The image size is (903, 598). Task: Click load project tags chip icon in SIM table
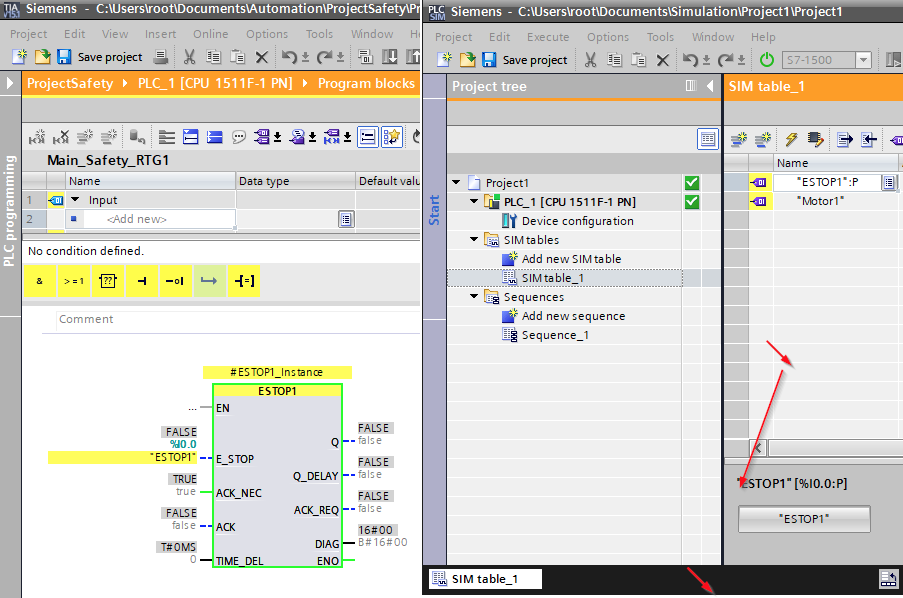[815, 139]
